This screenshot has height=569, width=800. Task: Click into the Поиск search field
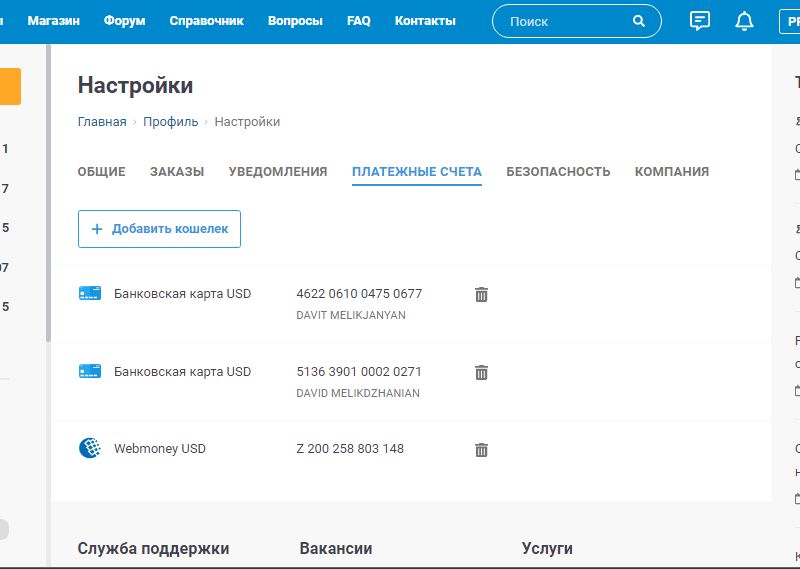[x=565, y=21]
